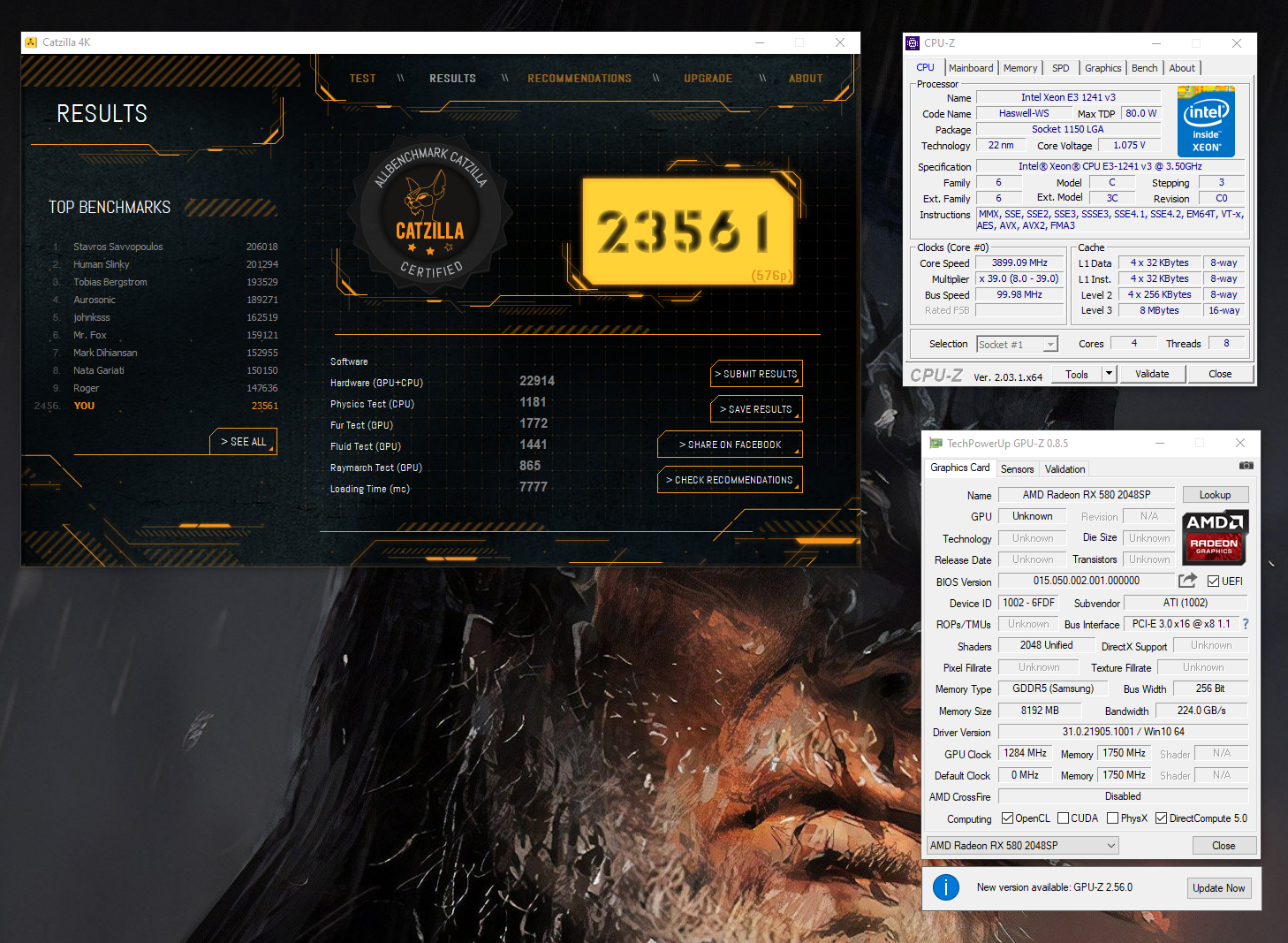
Task: Click the BIOS export share icon in GPU-Z
Action: pyautogui.click(x=1187, y=581)
